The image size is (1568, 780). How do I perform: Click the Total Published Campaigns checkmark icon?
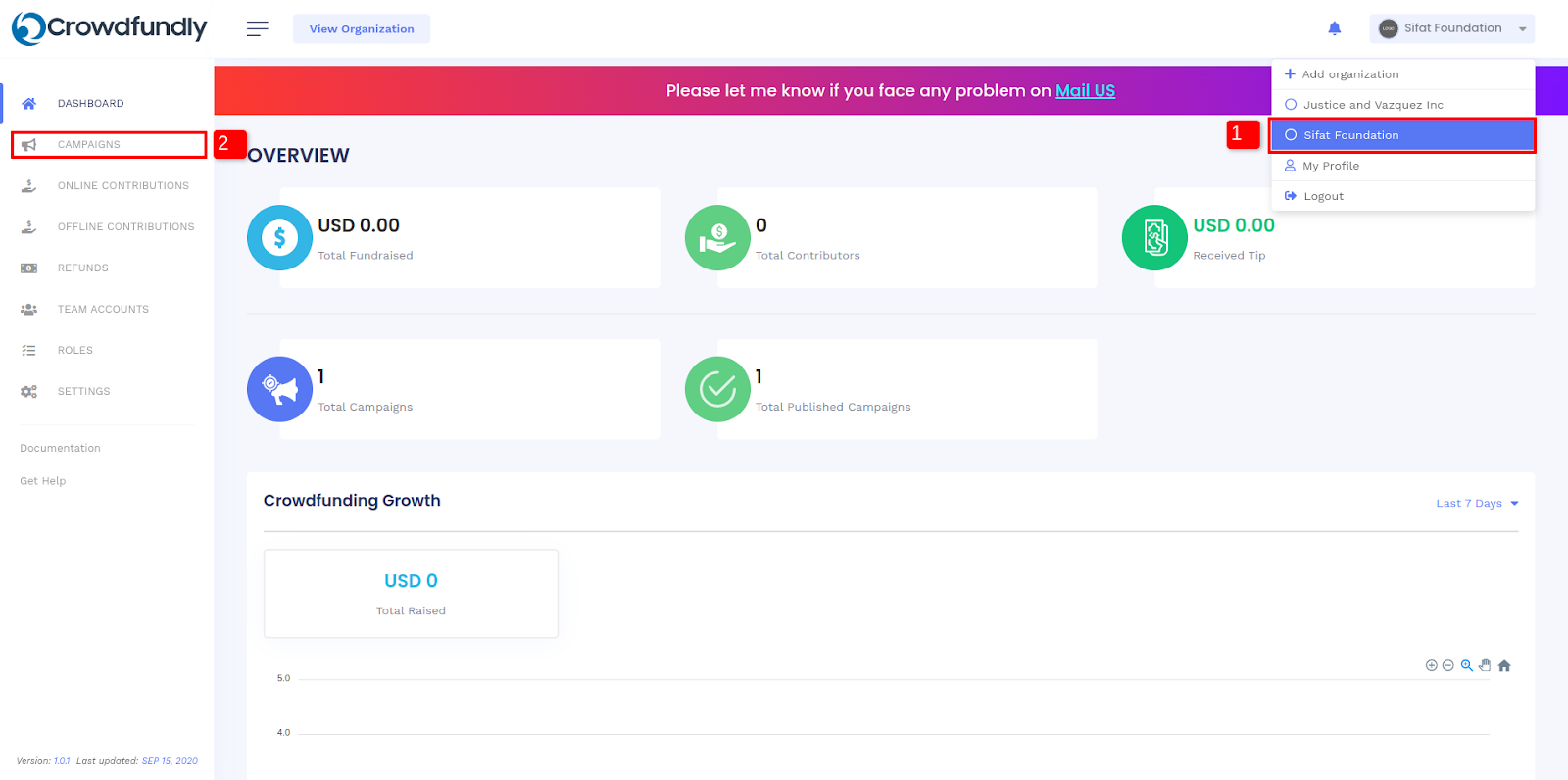717,389
